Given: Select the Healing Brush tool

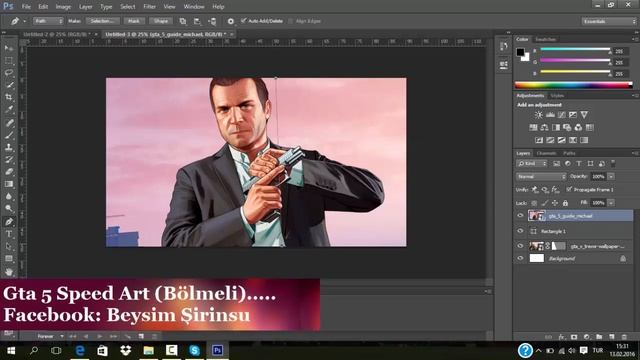Looking at the screenshot, I should [x=9, y=122].
